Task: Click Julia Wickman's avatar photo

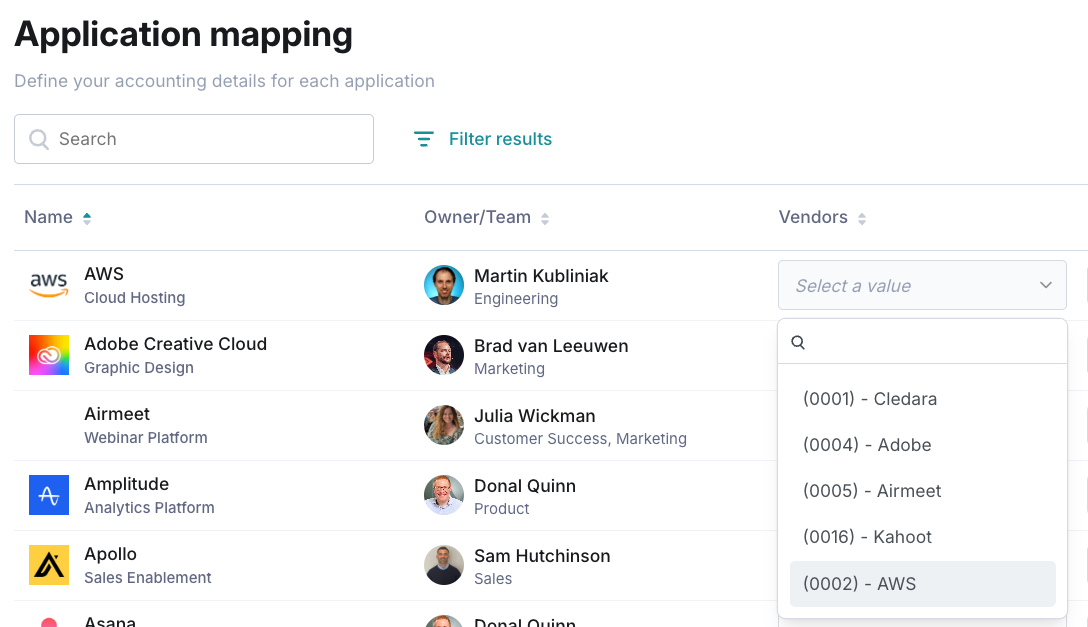Action: point(444,425)
